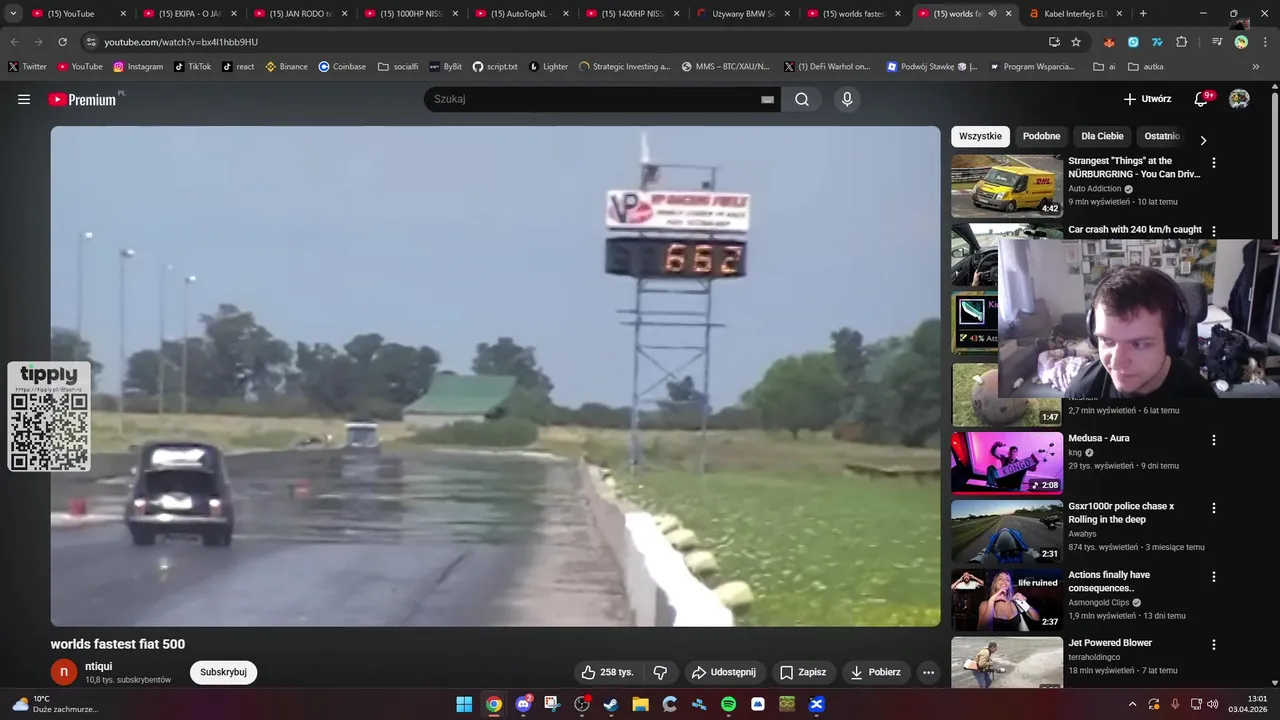Open the ntiqui channel name link
The image size is (1280, 720).
[98, 666]
